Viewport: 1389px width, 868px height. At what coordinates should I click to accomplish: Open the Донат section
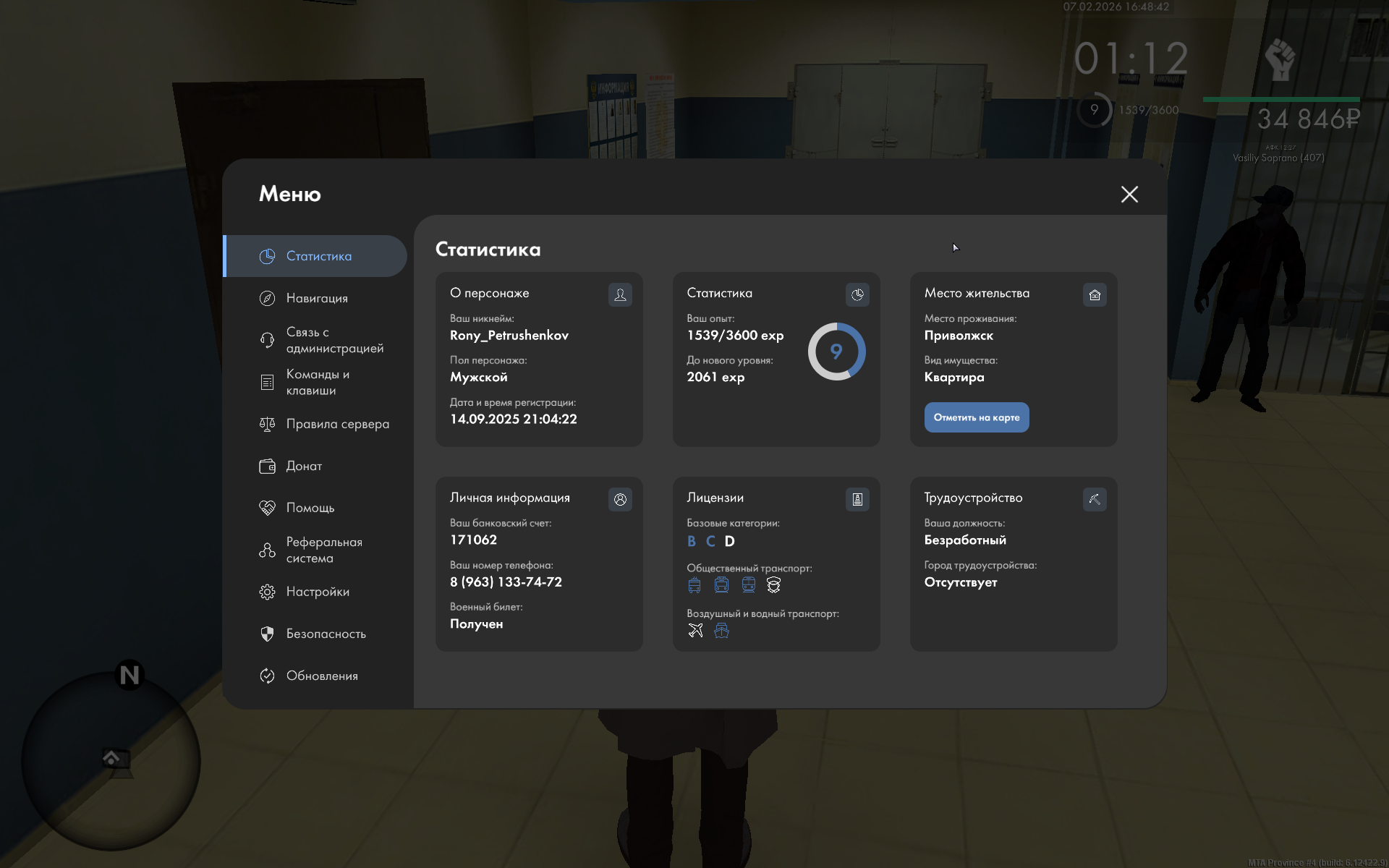coord(304,466)
